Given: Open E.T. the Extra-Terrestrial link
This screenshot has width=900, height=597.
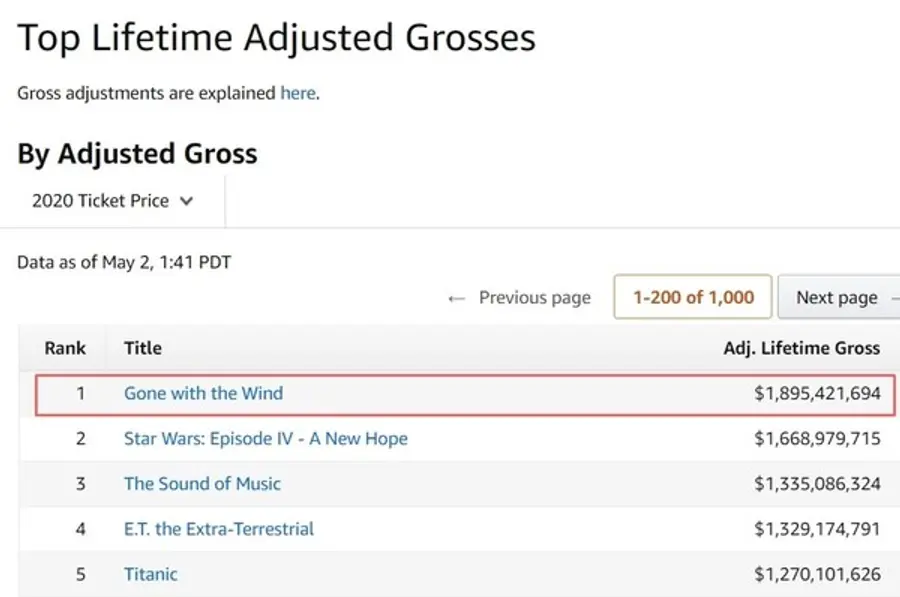Looking at the screenshot, I should [x=219, y=529].
